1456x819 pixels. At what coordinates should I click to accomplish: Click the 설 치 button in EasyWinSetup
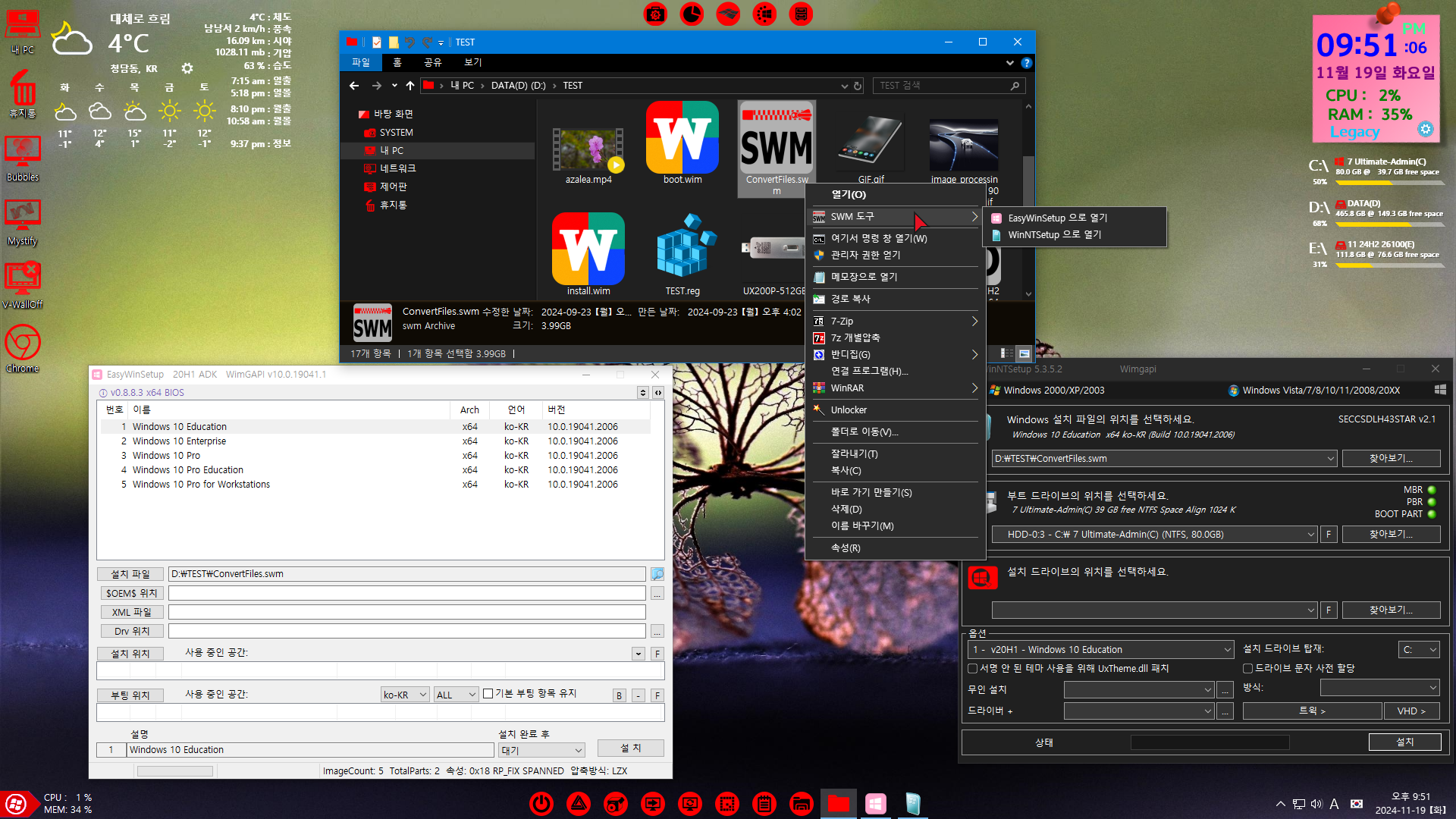tap(631, 748)
